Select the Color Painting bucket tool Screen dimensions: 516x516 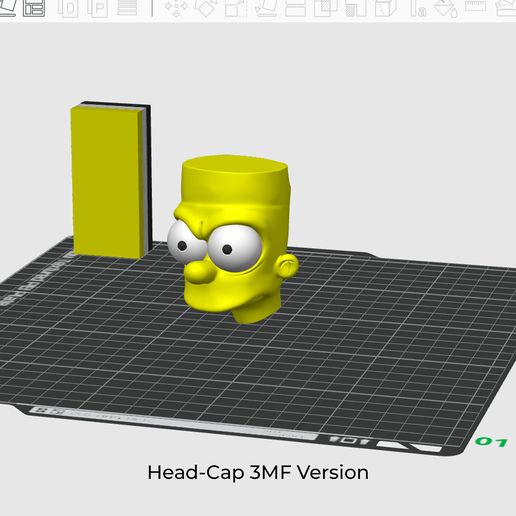[x=446, y=8]
